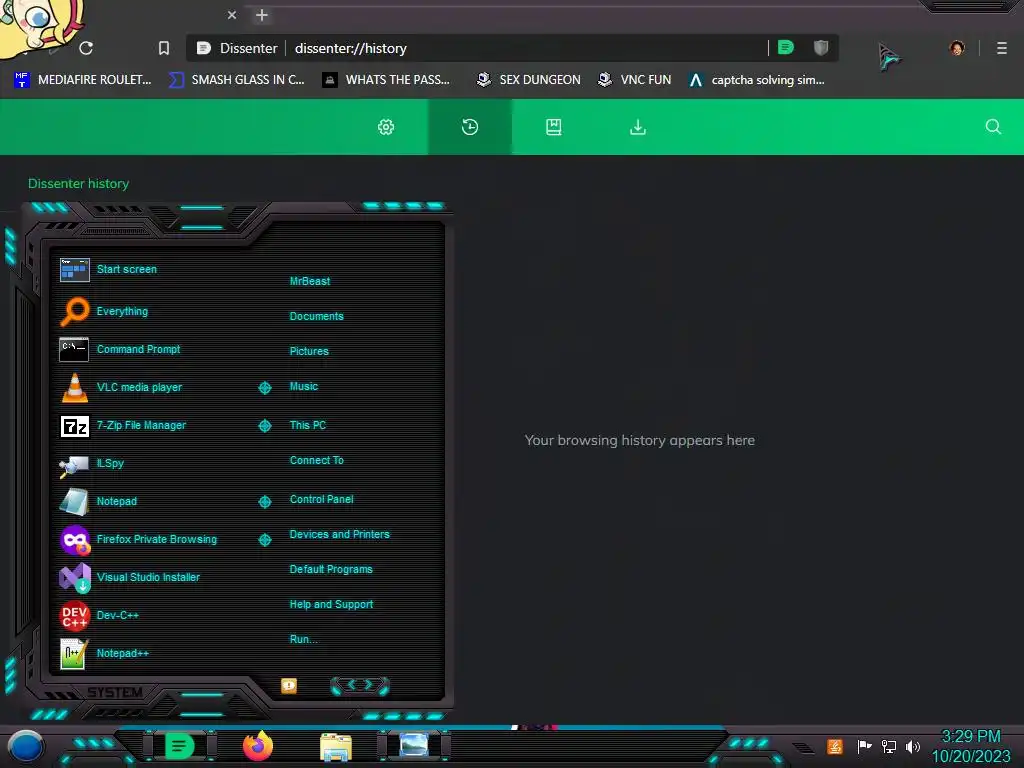The image size is (1024, 768).
Task: Click the volume speaker tray icon
Action: [x=912, y=746]
